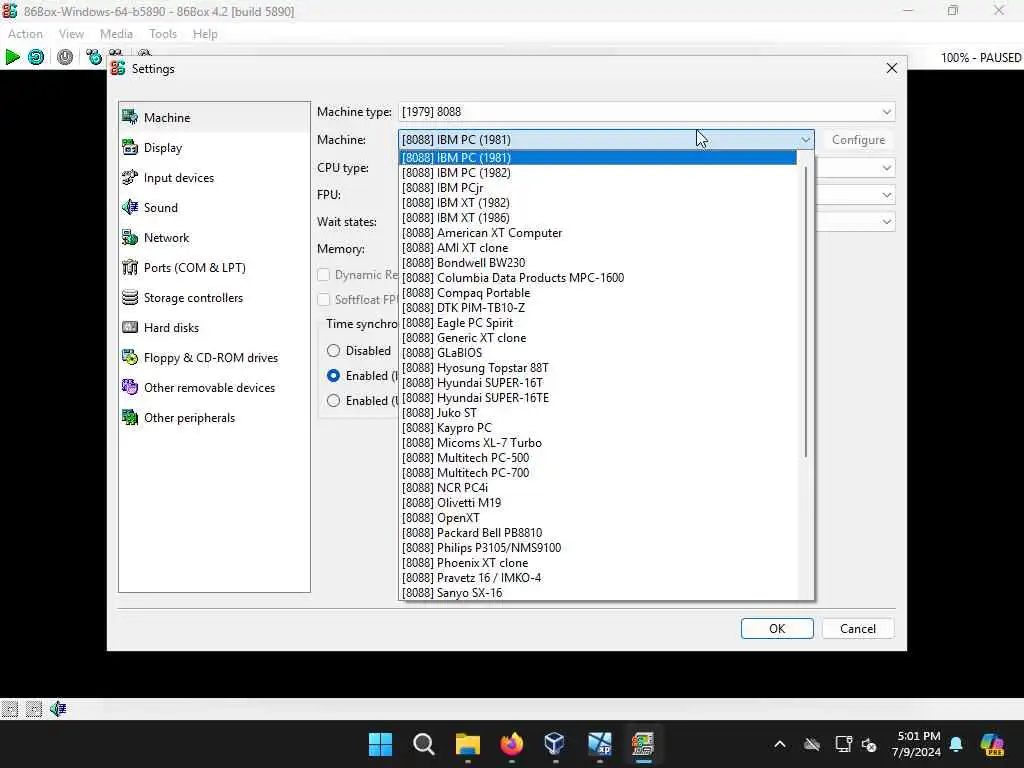Select [8088] Packard Bell PB8810
1024x768 pixels.
pyautogui.click(x=598, y=533)
